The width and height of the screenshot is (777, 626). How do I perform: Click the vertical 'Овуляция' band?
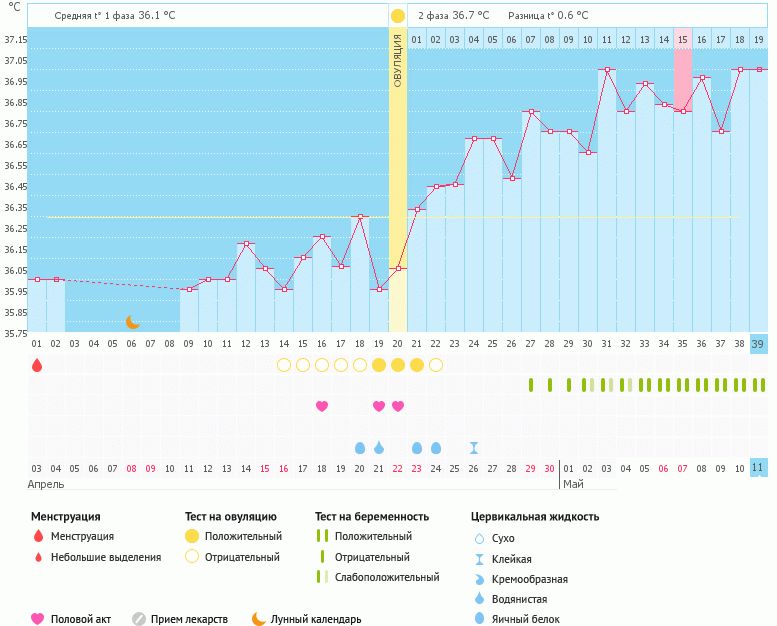(x=398, y=180)
